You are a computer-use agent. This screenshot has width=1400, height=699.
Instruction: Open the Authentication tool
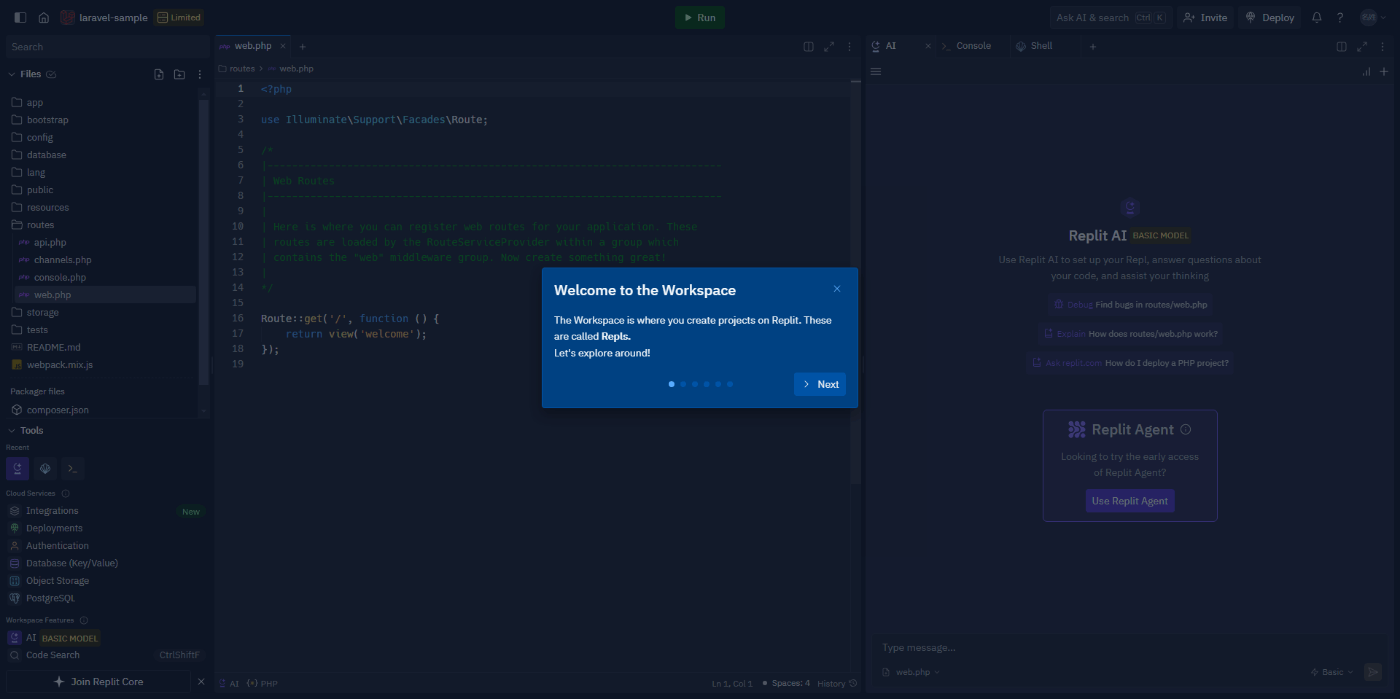point(105,546)
